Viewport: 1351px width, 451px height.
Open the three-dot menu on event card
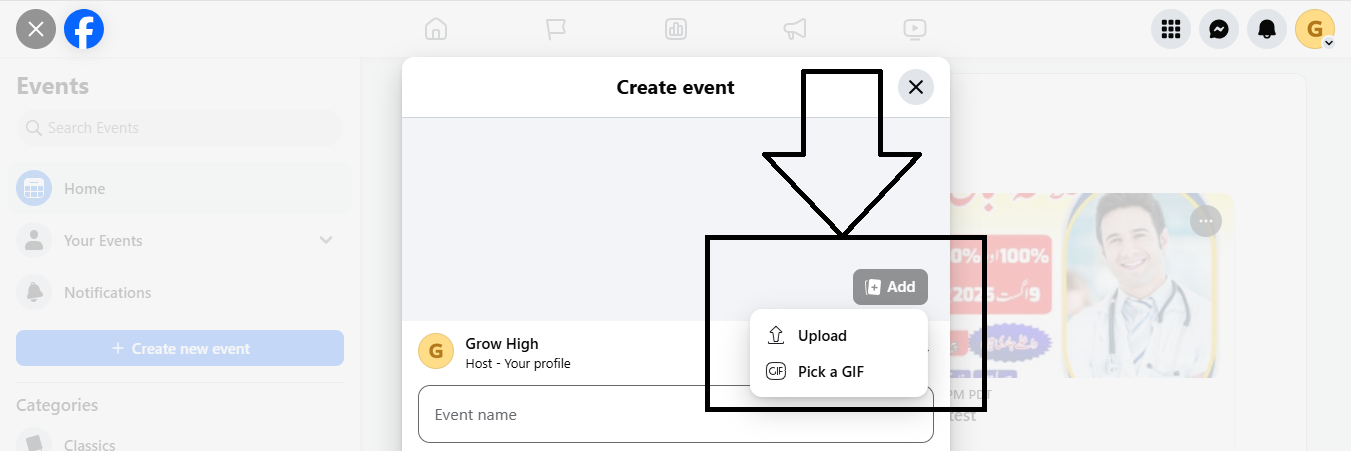click(x=1206, y=221)
